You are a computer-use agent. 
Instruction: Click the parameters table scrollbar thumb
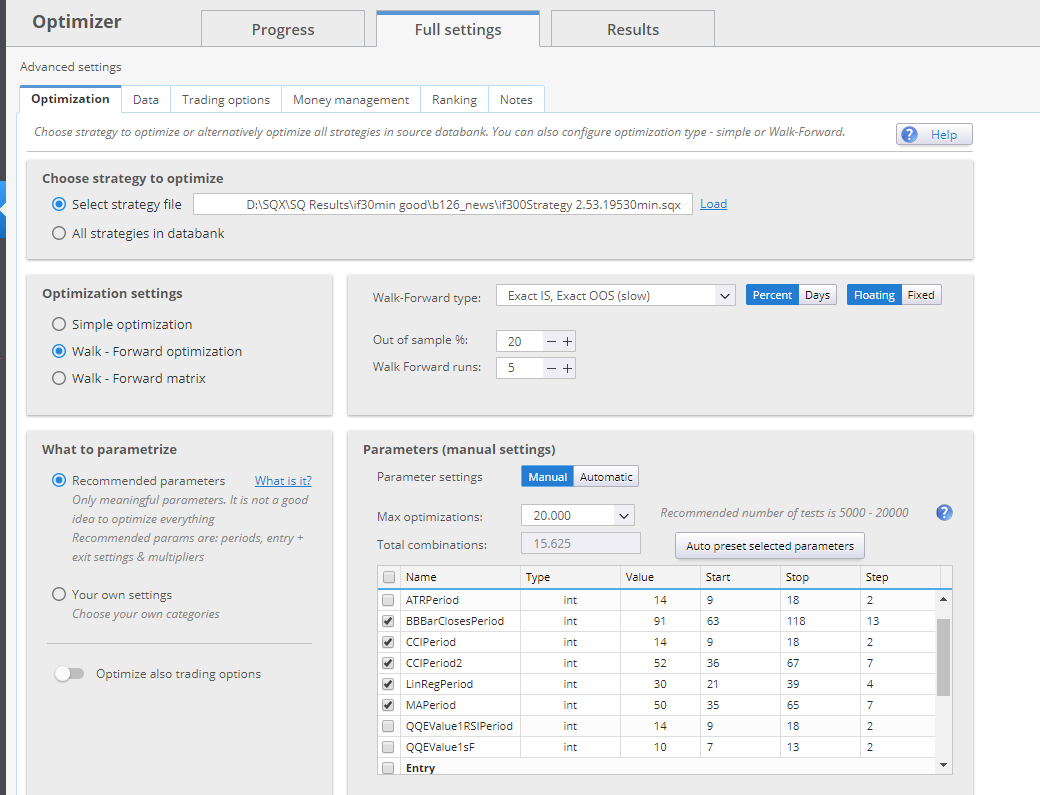point(943,657)
